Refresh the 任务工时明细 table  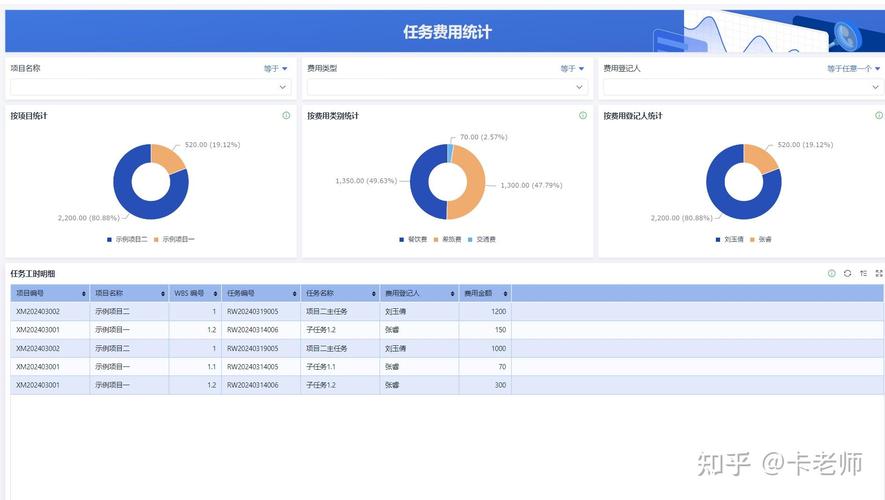847,273
